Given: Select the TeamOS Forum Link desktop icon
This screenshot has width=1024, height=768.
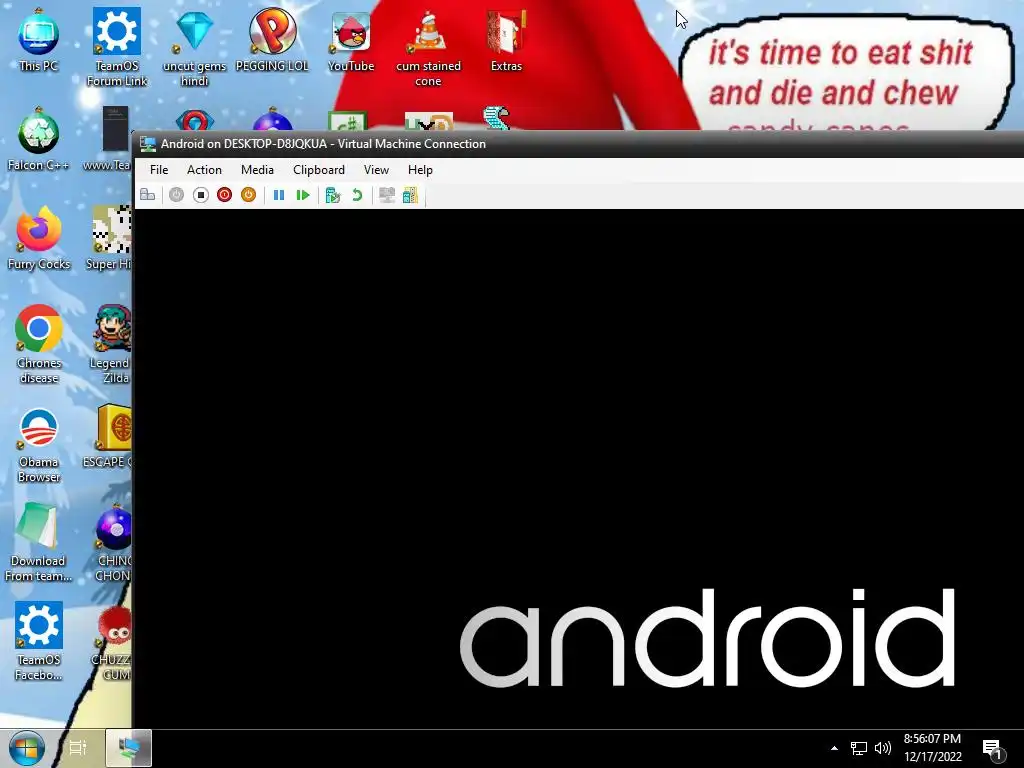Looking at the screenshot, I should (117, 47).
